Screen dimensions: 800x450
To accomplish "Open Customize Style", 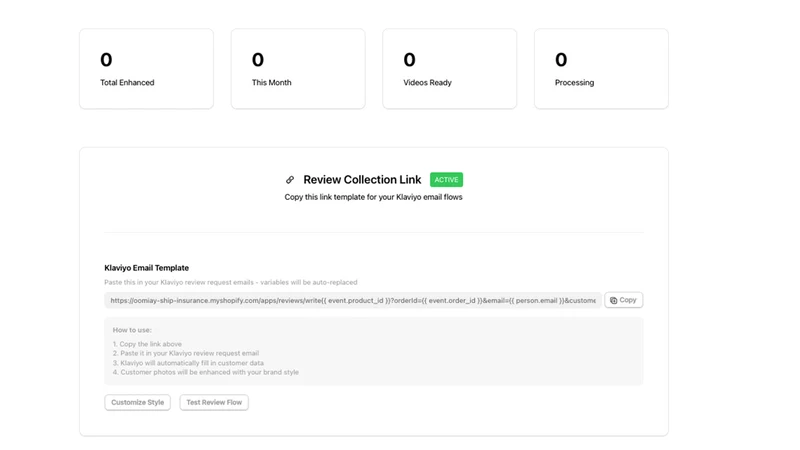I will tap(138, 402).
